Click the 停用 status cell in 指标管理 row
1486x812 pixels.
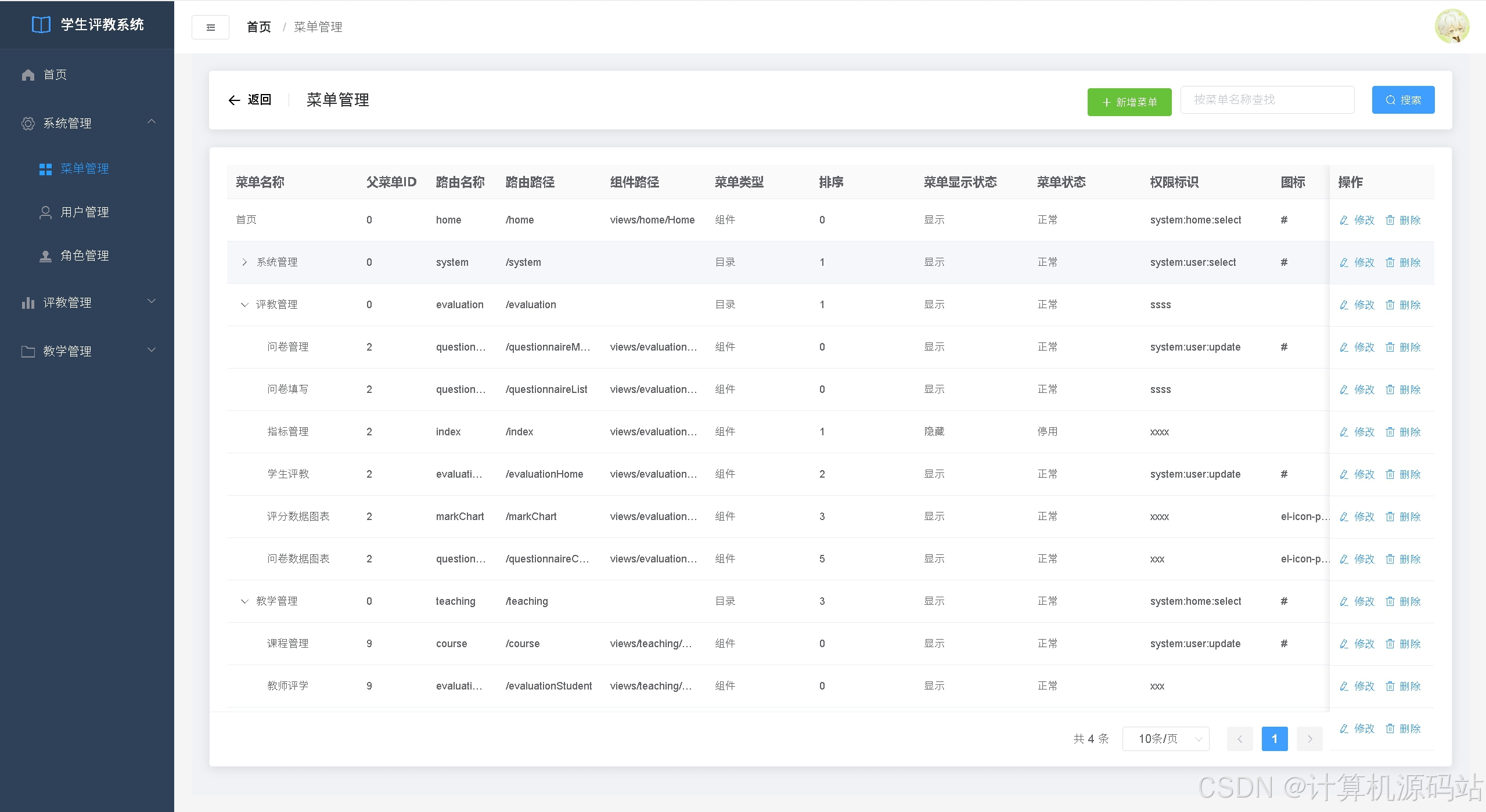[1048, 432]
